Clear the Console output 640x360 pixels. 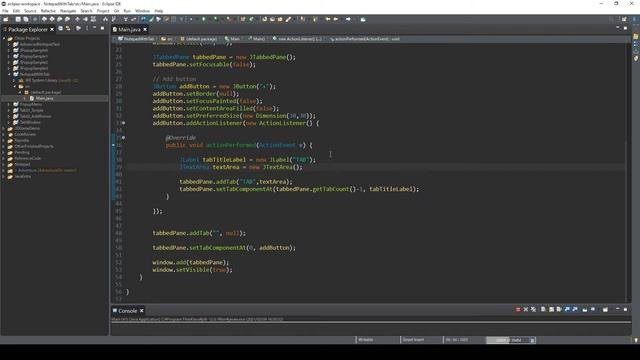coord(543,309)
